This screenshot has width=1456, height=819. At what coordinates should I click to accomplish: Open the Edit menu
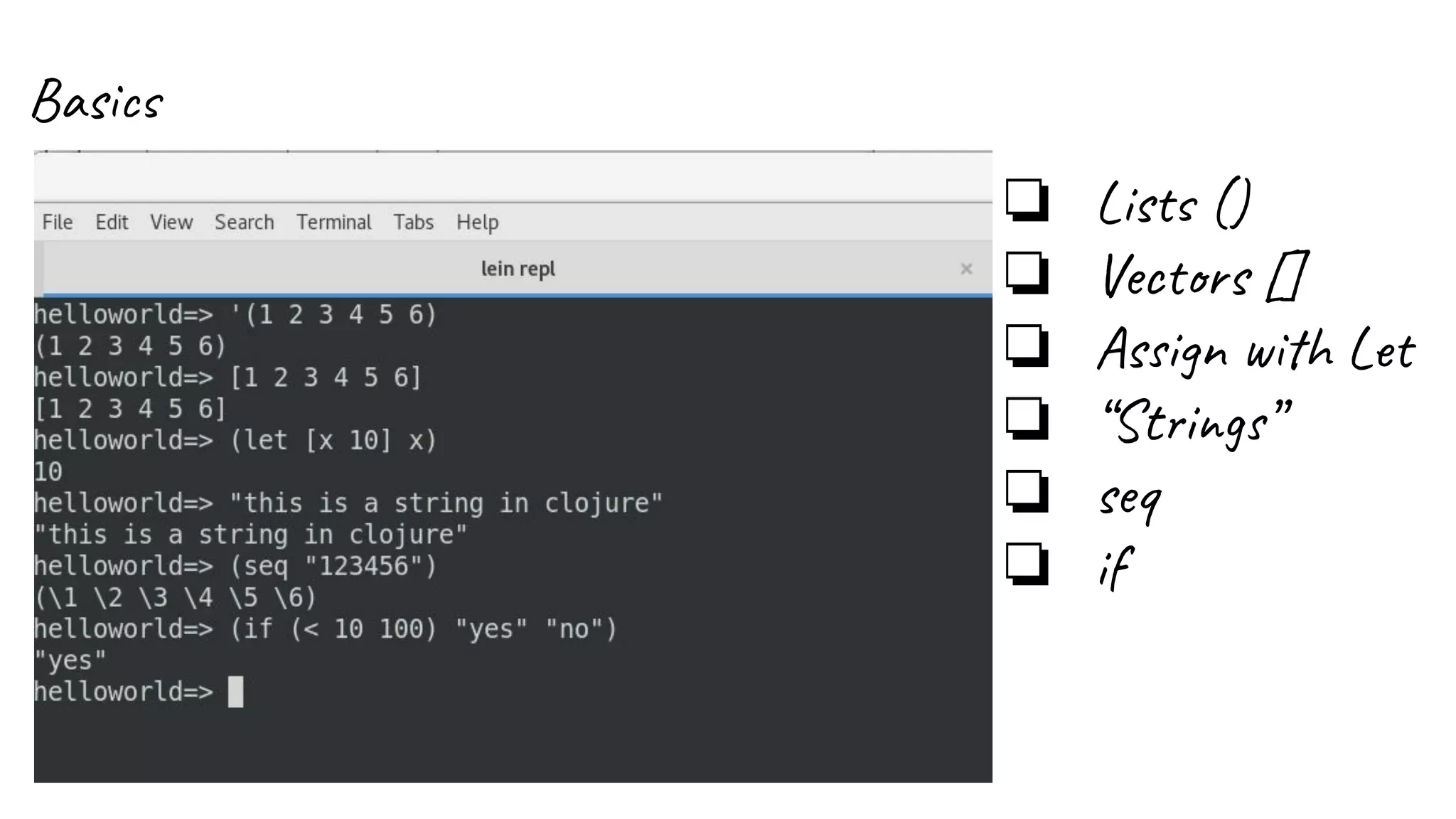click(112, 222)
